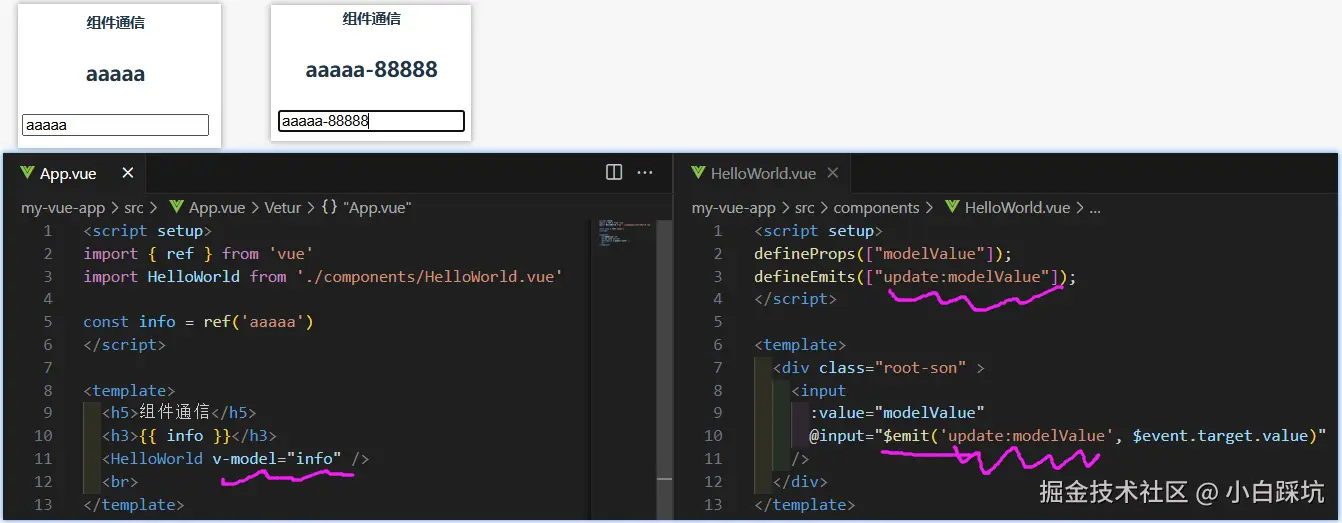Image resolution: width=1342 pixels, height=523 pixels.
Task: Click the @input $emit handler line
Action: tap(1068, 436)
